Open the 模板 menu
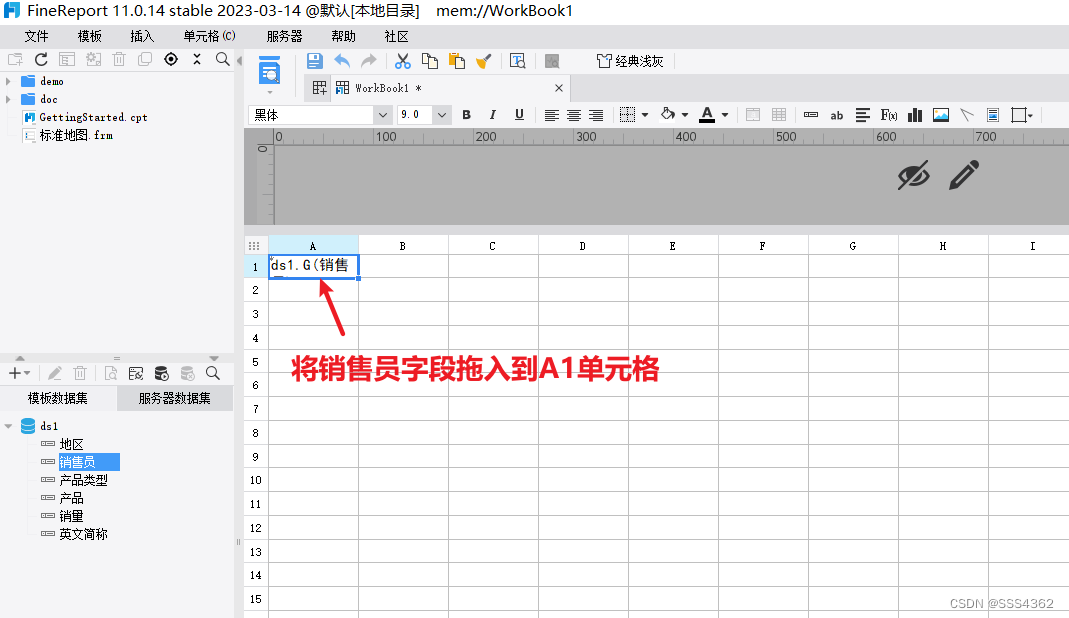 [89, 36]
